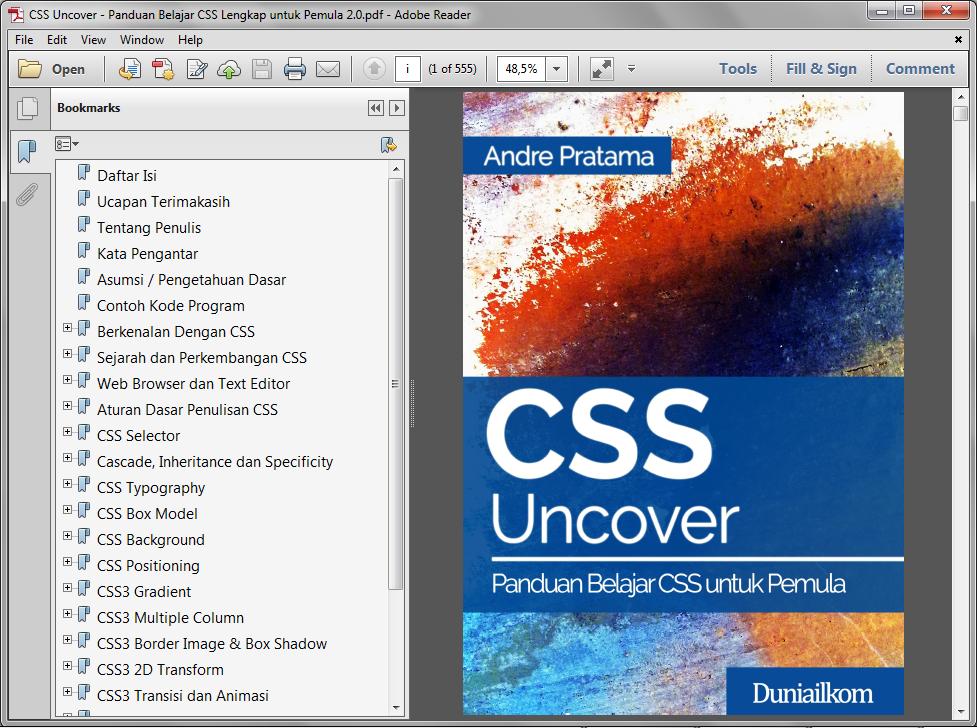This screenshot has height=728, width=977.
Task: Click the Sign document pen icon
Action: (197, 69)
